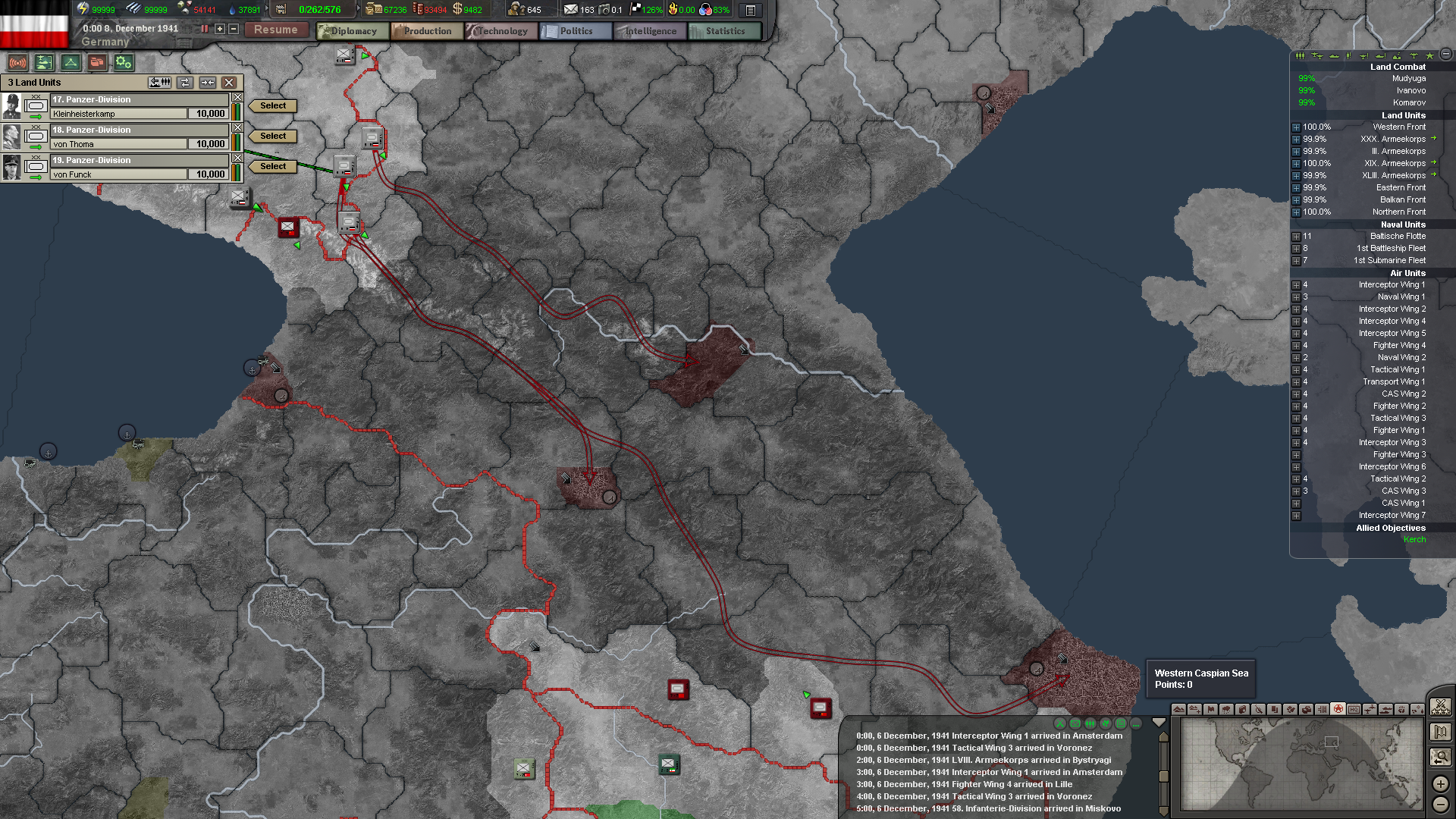
Task: Go to the Intelligence tab
Action: coord(650,31)
